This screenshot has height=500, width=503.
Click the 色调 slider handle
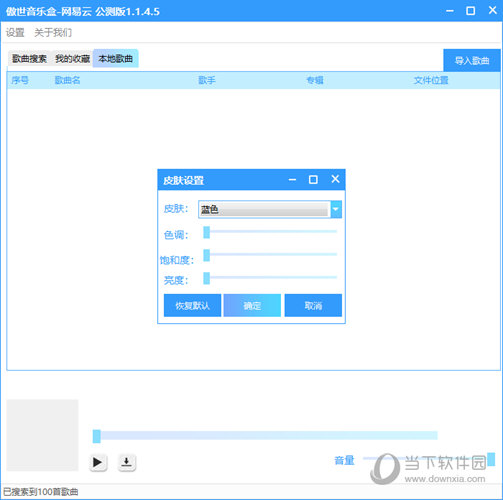207,232
